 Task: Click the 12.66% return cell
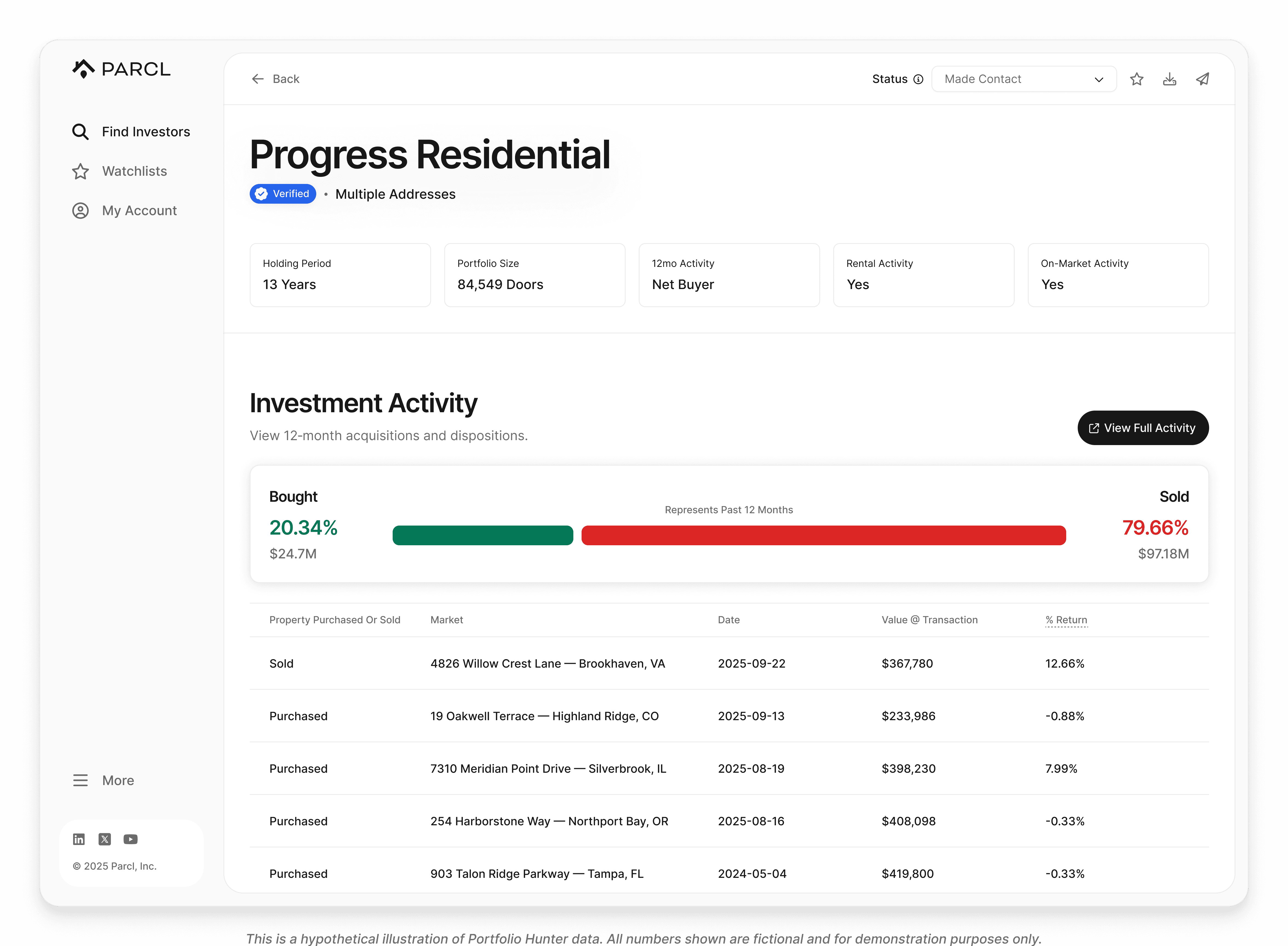click(1065, 663)
